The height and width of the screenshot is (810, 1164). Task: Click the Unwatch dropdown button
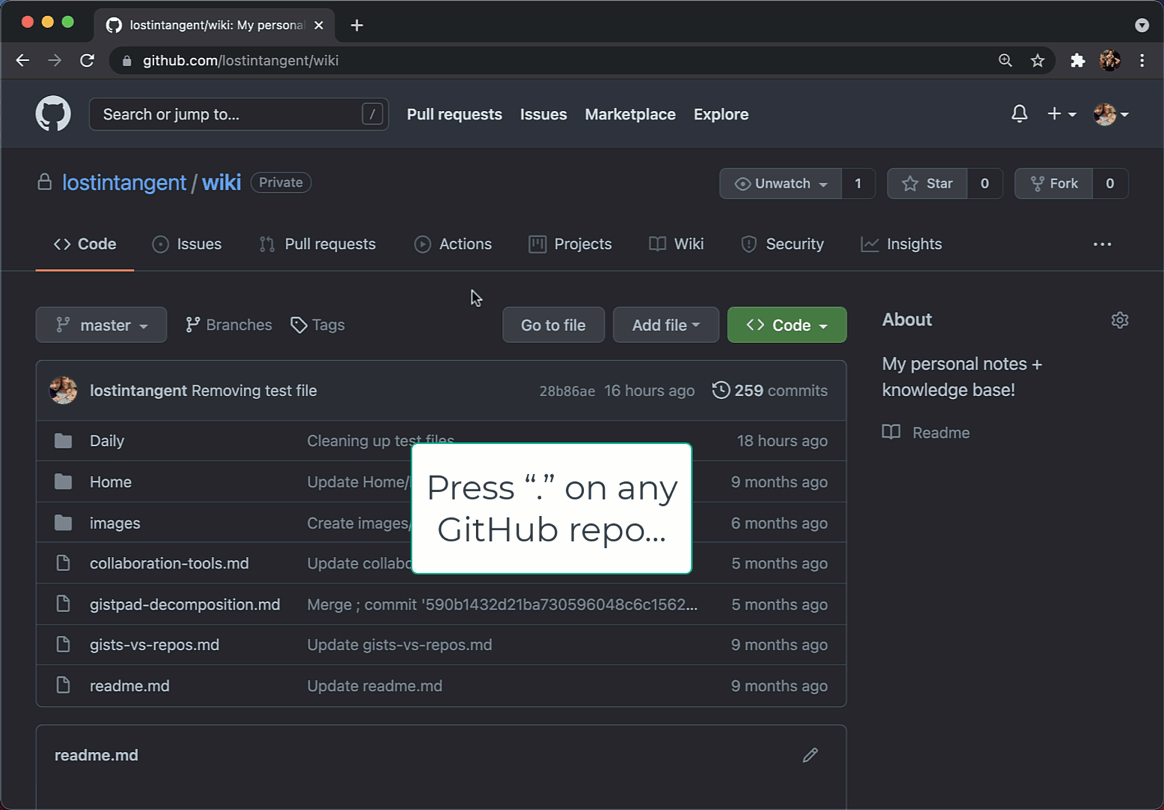[x=780, y=183]
